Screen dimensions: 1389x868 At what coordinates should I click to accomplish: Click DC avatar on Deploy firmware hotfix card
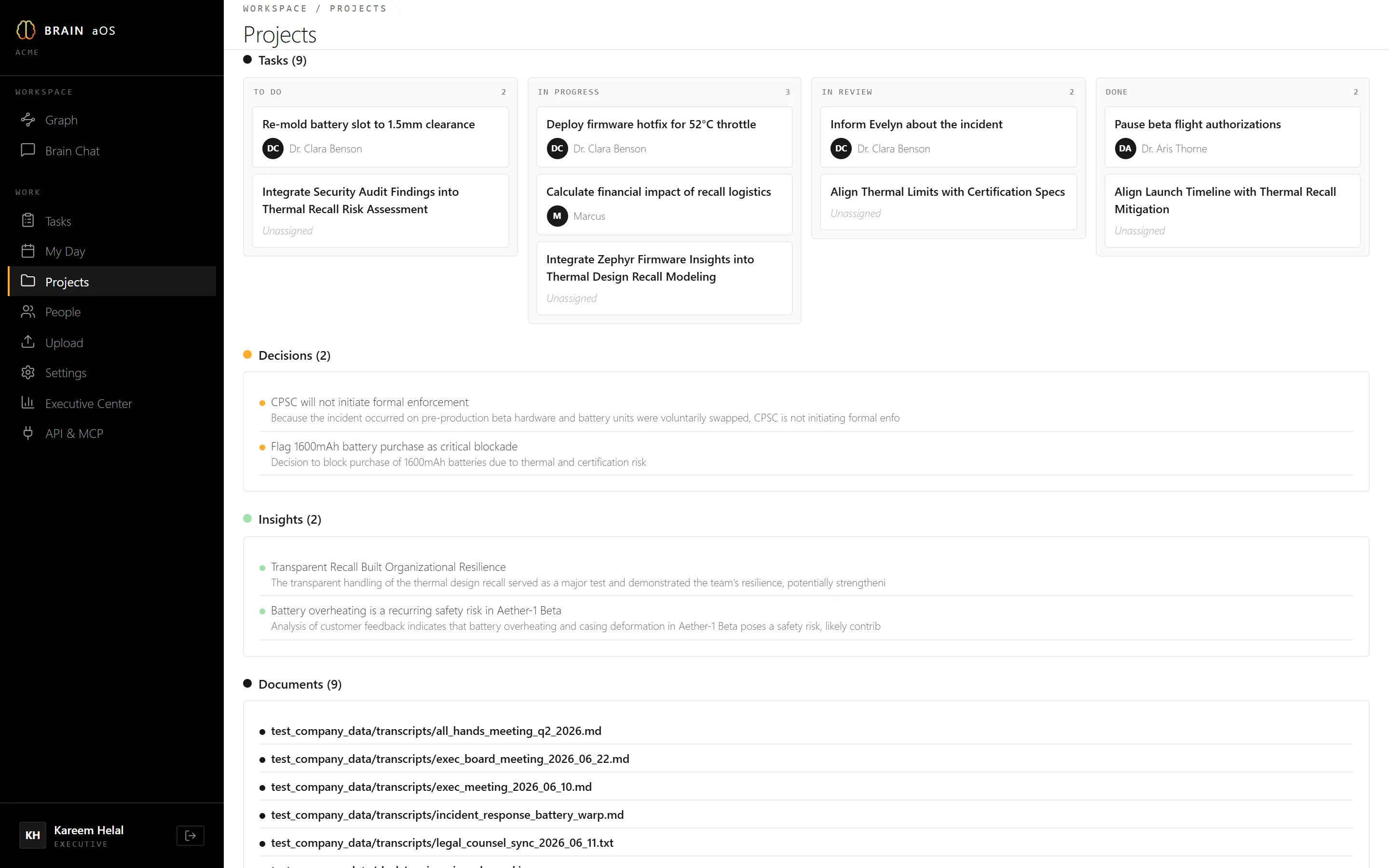tap(557, 148)
